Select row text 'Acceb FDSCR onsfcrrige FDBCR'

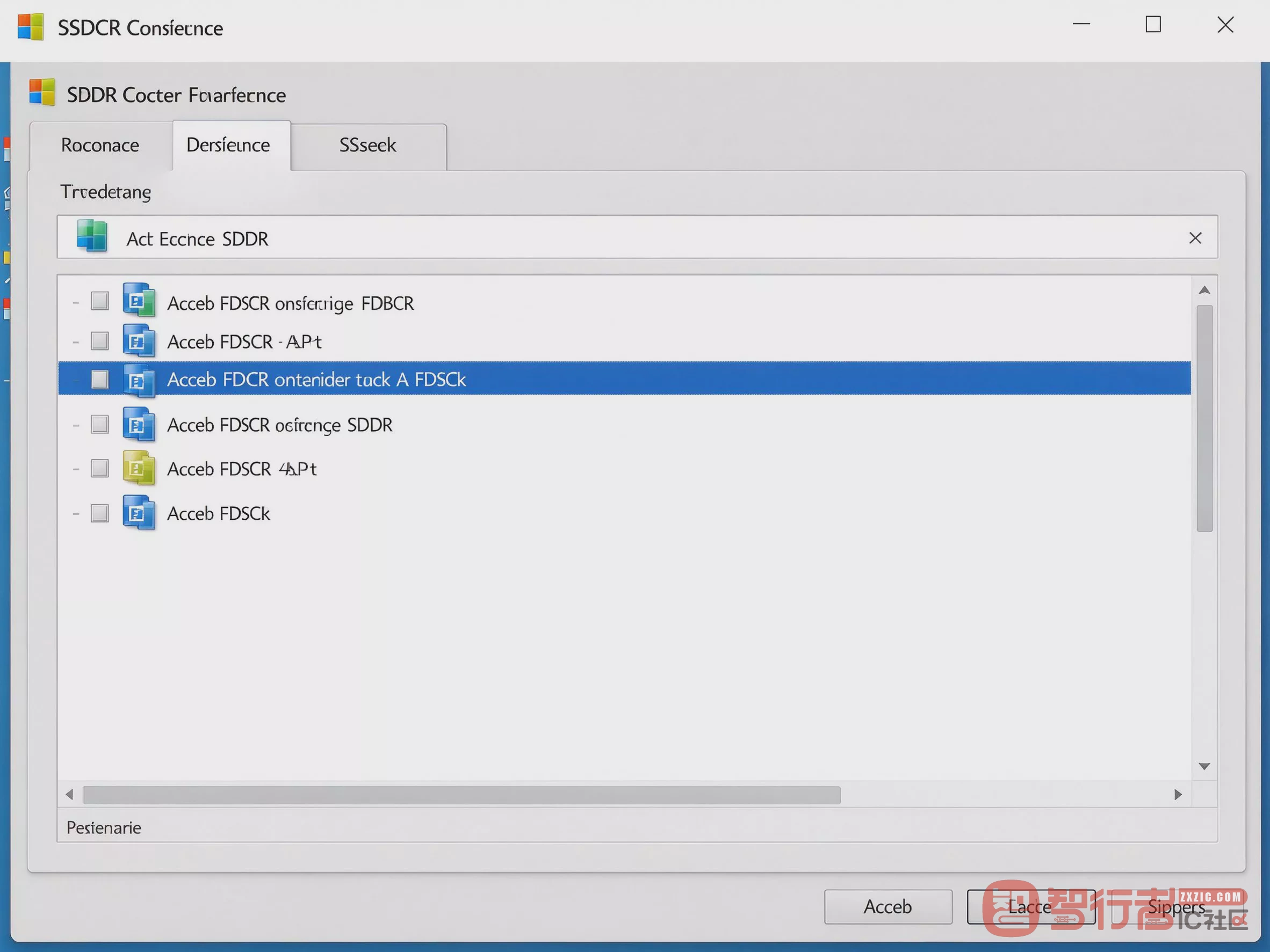pyautogui.click(x=291, y=303)
